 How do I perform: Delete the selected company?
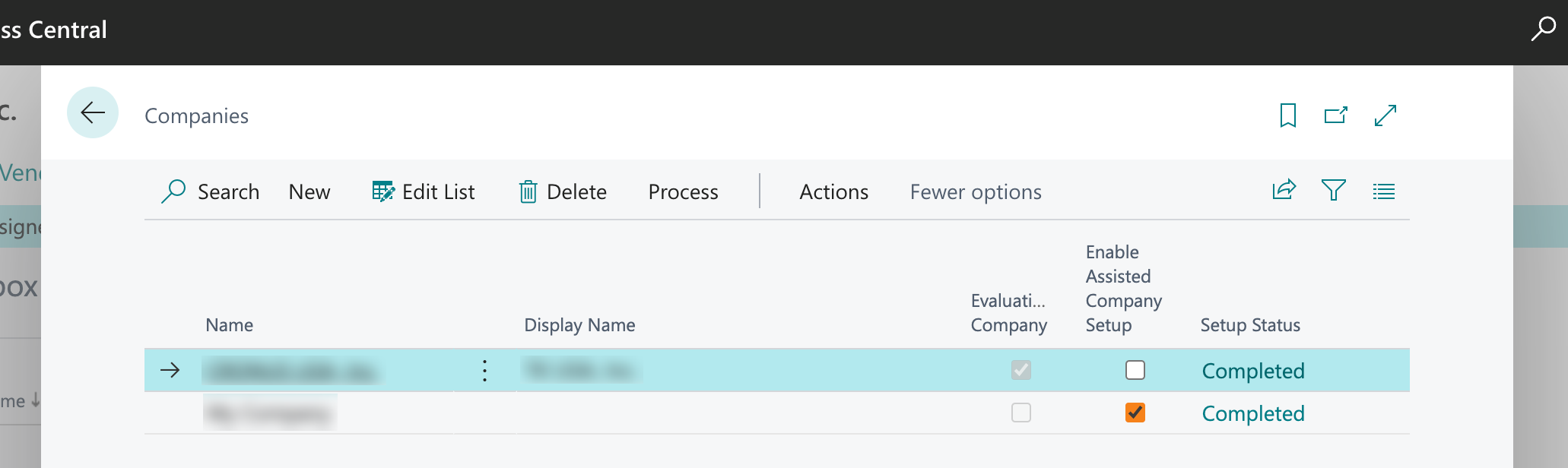point(563,191)
